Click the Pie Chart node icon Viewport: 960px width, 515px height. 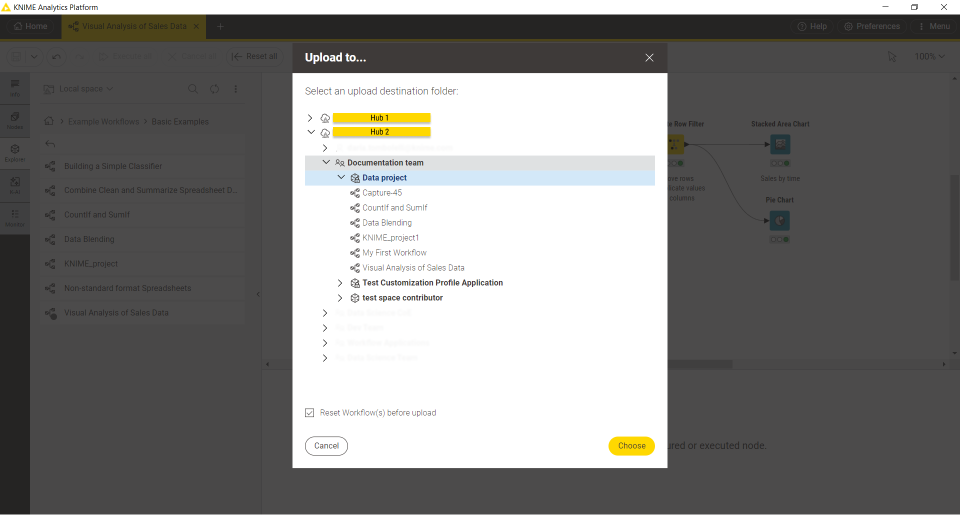pyautogui.click(x=779, y=221)
